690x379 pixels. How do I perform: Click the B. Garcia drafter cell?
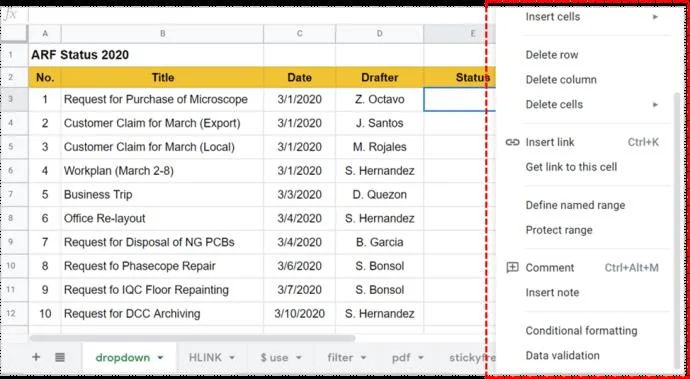(379, 242)
